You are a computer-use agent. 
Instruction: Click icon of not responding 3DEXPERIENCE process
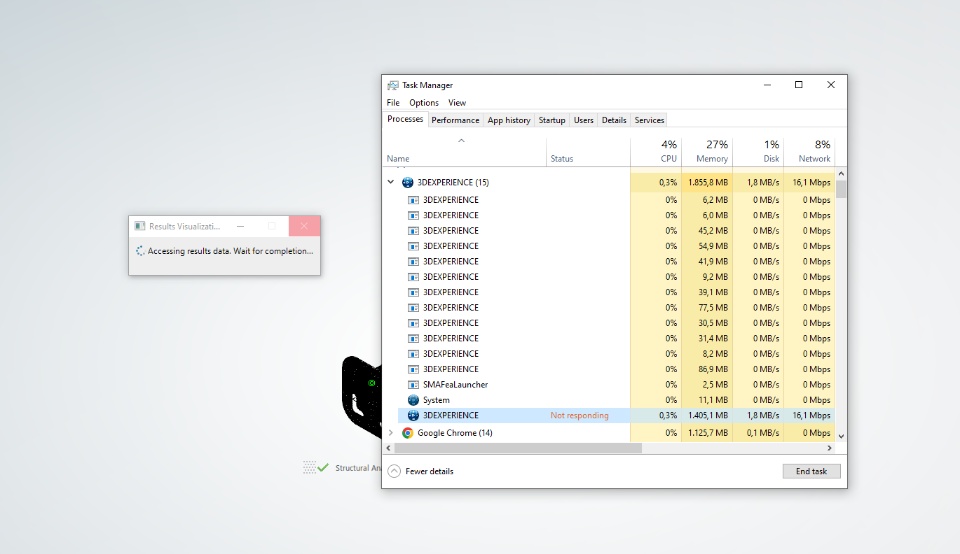click(x=413, y=415)
